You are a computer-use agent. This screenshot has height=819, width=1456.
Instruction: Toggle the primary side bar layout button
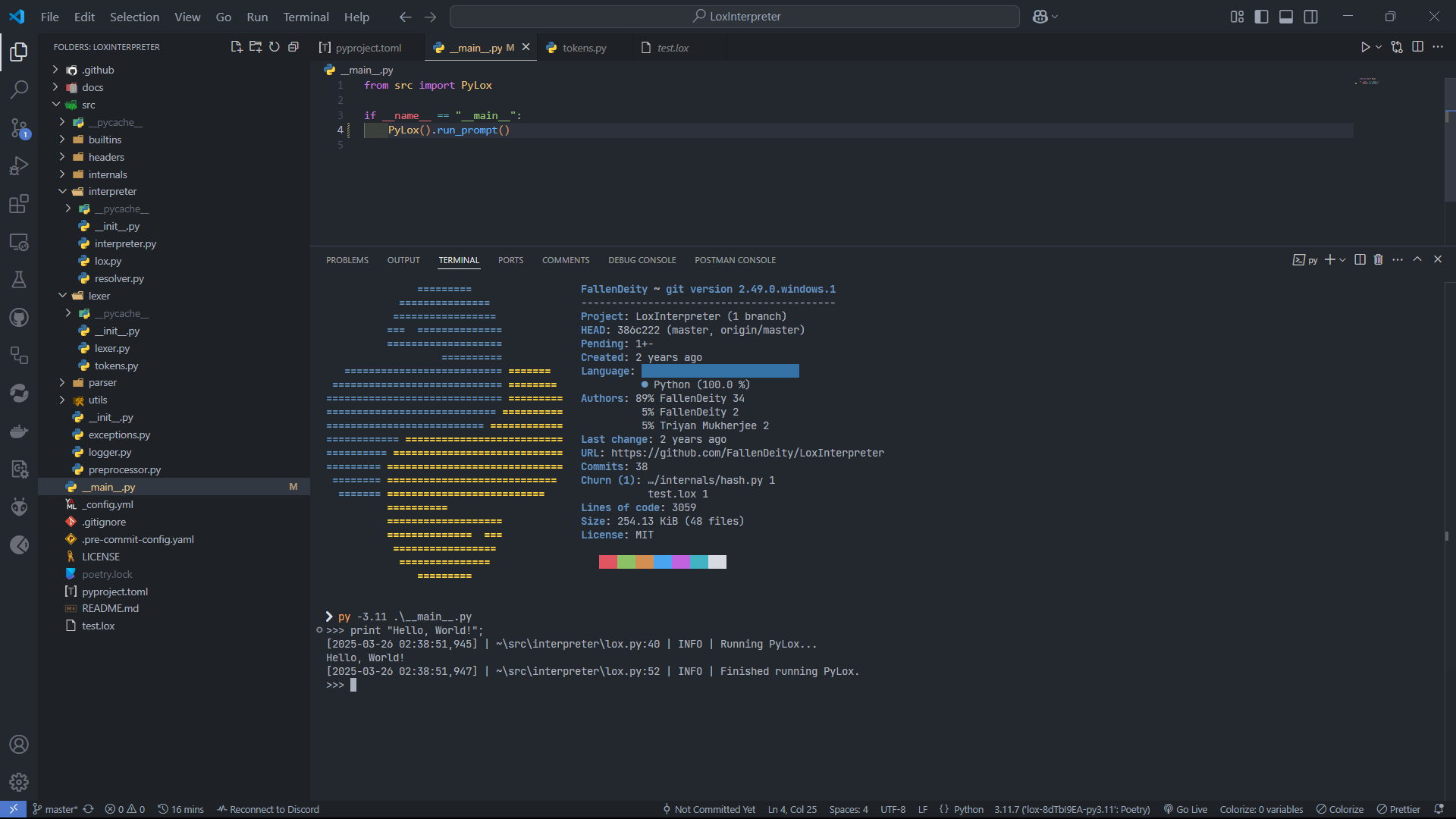pyautogui.click(x=1262, y=17)
